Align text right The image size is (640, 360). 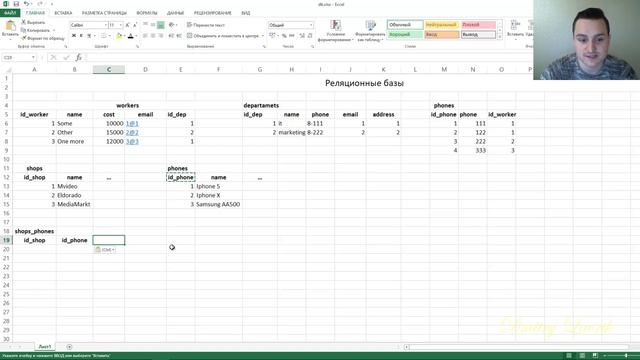[161, 36]
